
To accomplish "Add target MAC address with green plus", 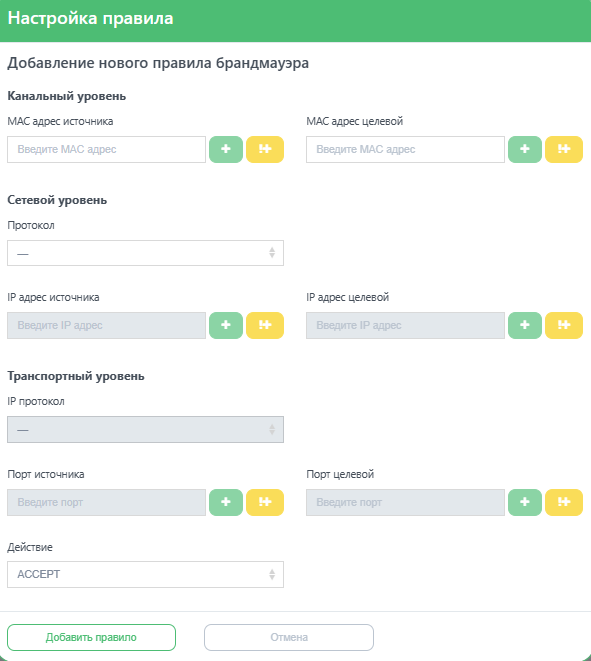I will click(525, 149).
